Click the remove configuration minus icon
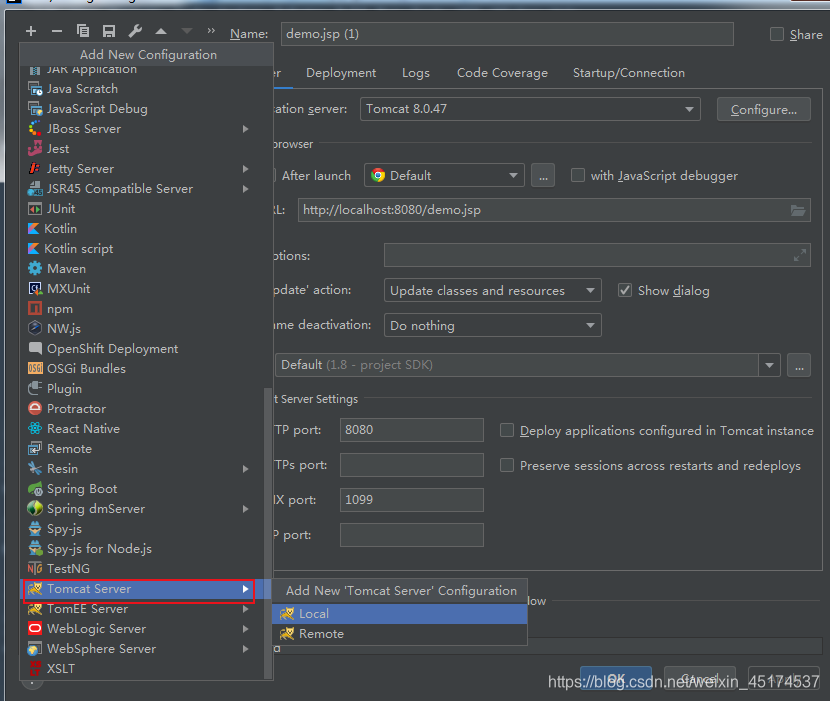The width and height of the screenshot is (830, 701). coord(57,31)
